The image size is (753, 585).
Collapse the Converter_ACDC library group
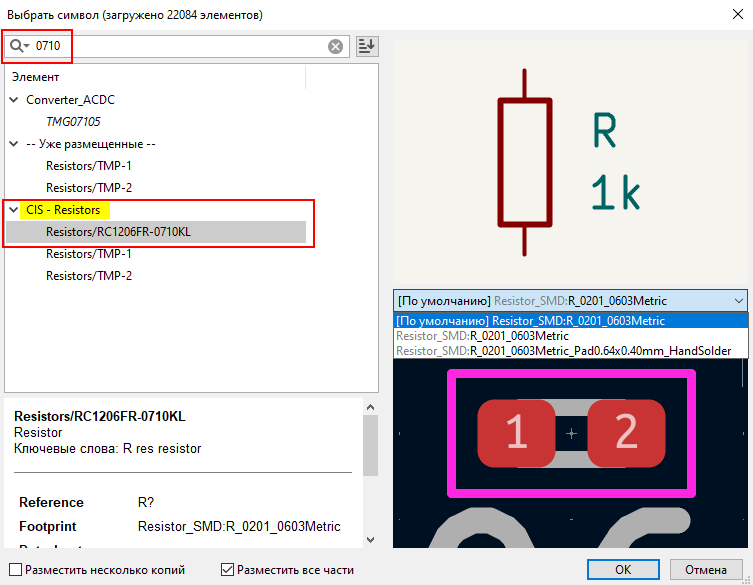coord(14,100)
